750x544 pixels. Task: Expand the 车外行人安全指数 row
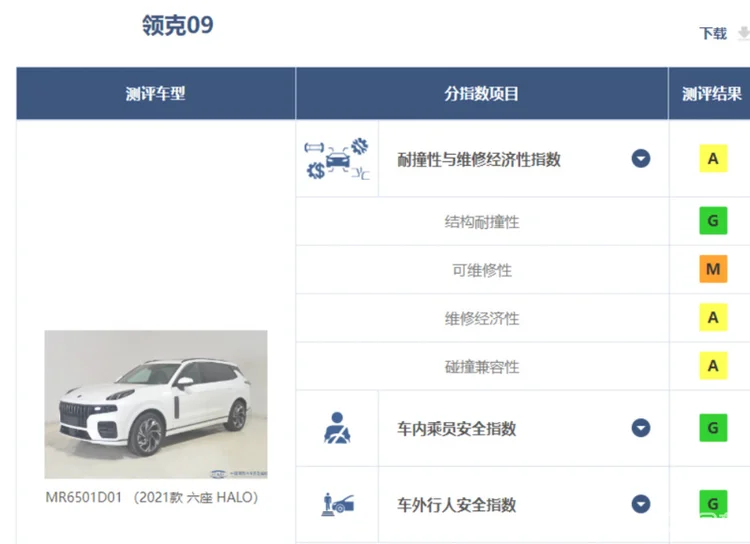641,504
